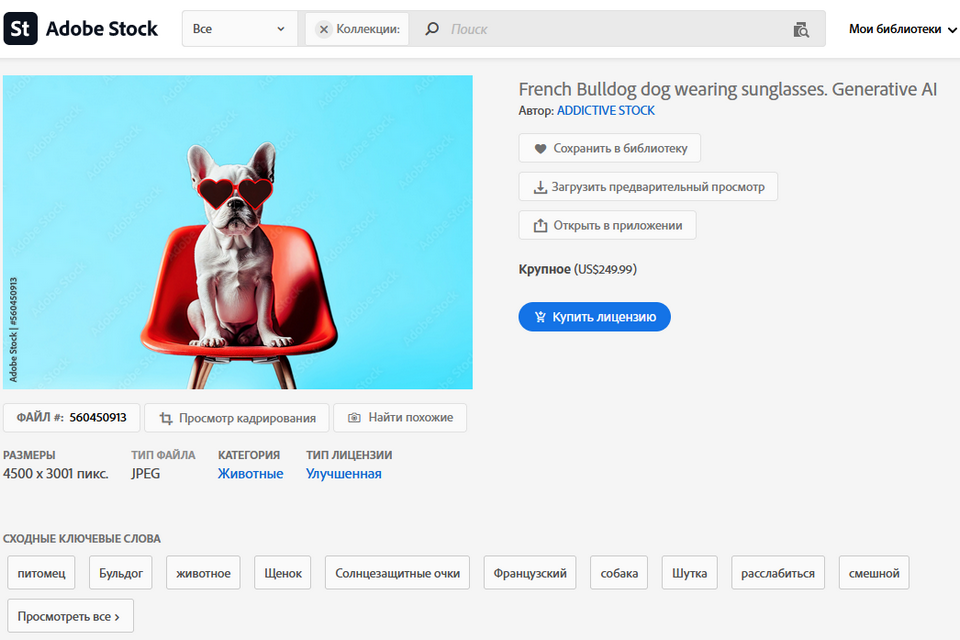Click the cart icon on Купить лицензию
Viewport: 960px width, 640px height.
(539, 317)
